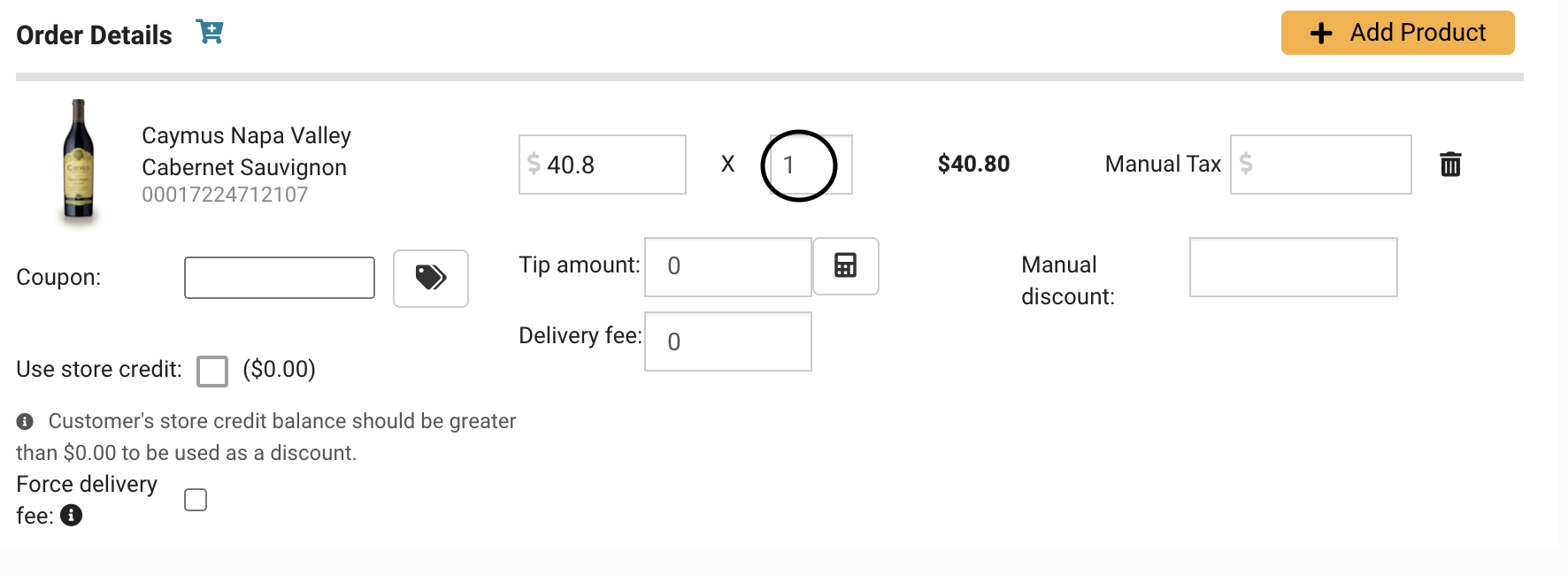Click the shopping cart icon beside Order Details

210,32
